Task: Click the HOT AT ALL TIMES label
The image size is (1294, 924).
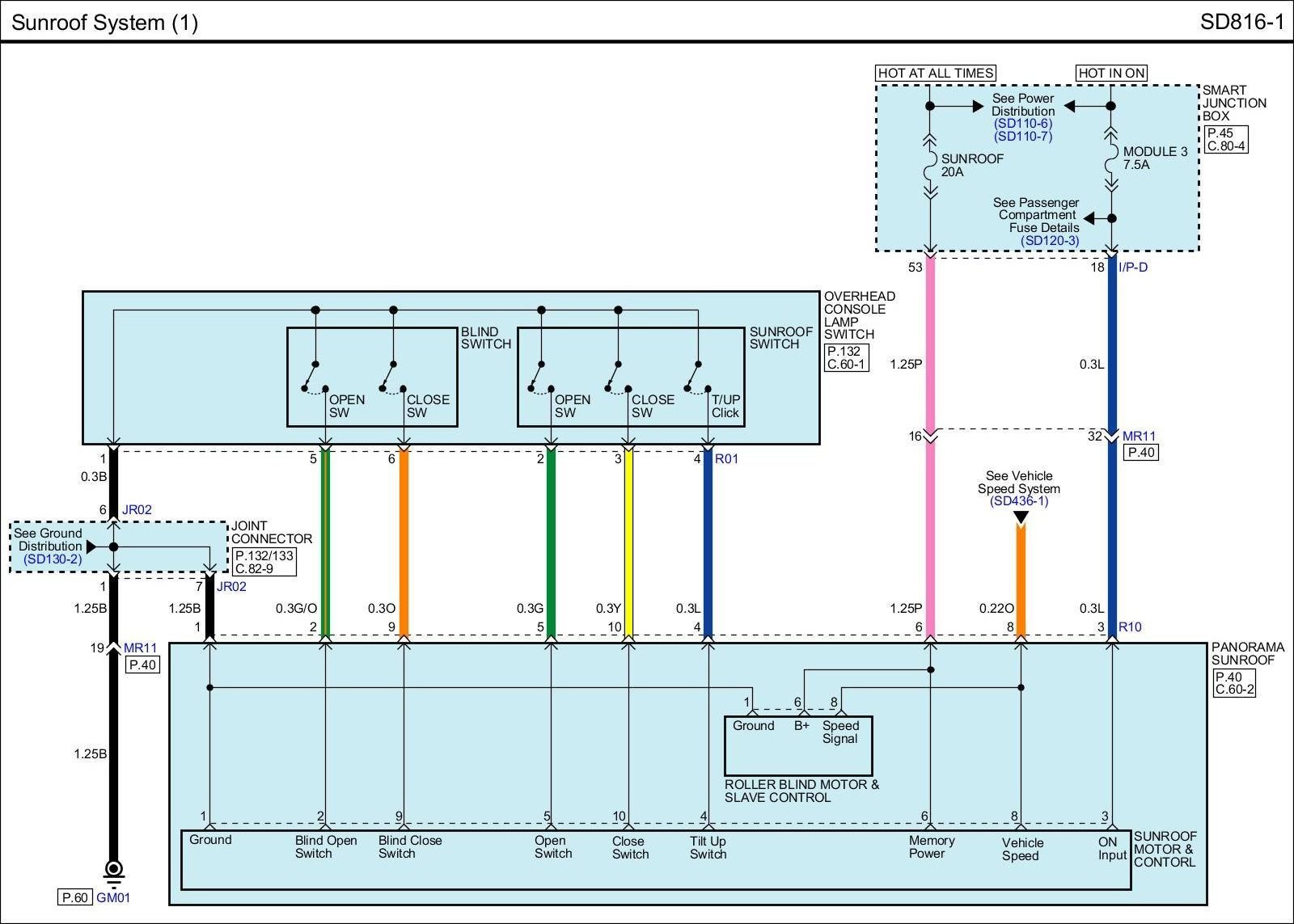Action: pyautogui.click(x=936, y=73)
